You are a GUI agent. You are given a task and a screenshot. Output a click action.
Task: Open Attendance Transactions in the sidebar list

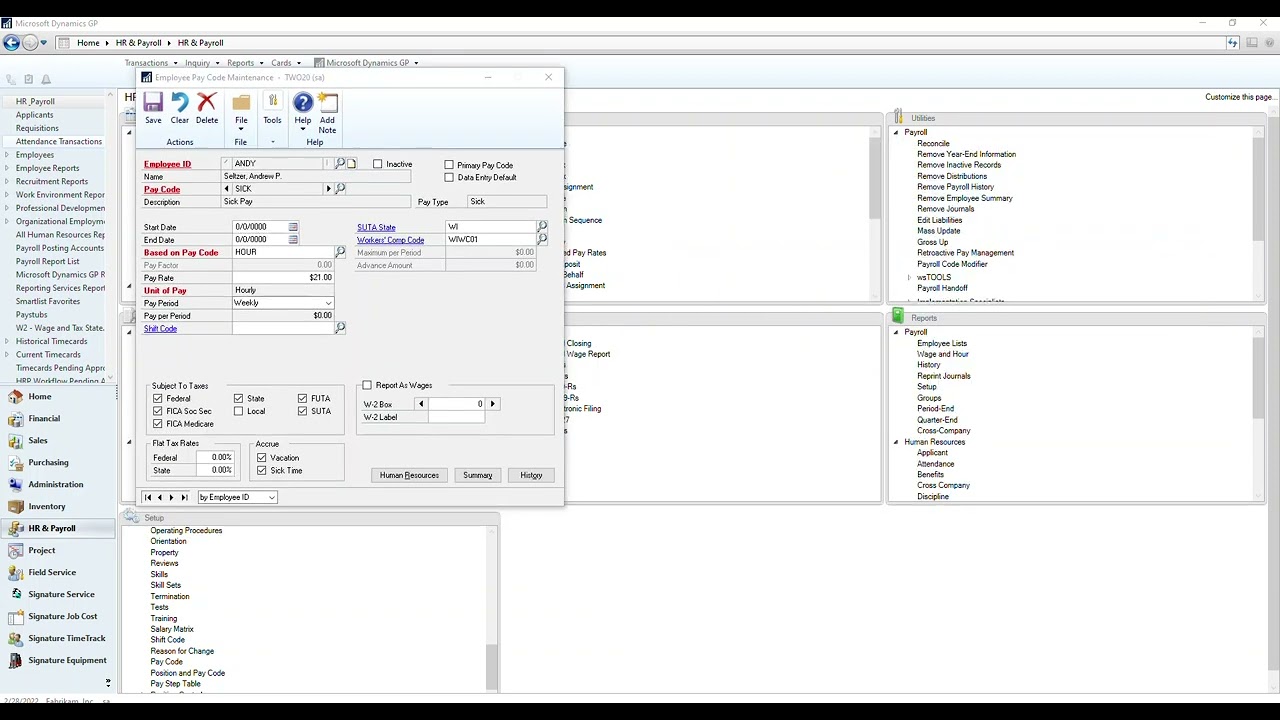click(59, 141)
